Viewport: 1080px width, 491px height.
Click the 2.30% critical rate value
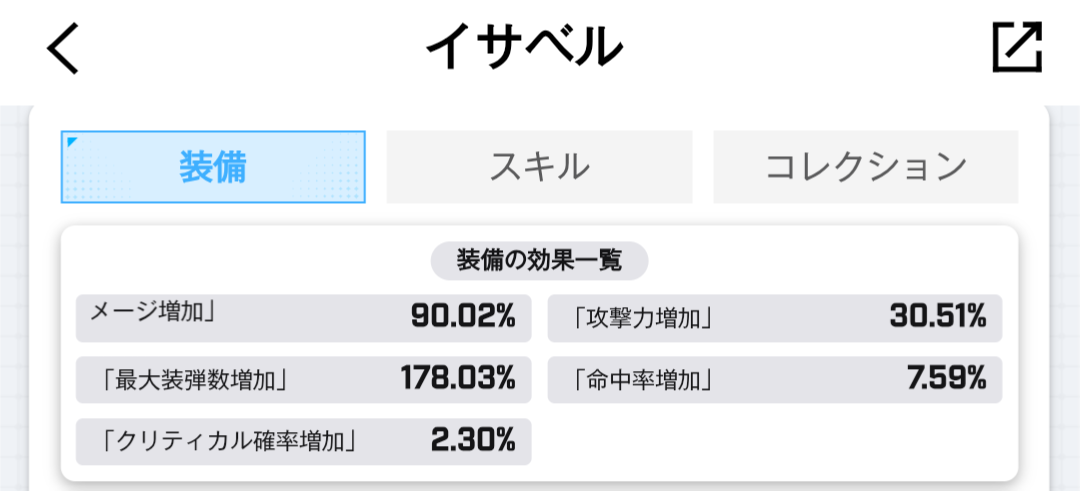(473, 440)
